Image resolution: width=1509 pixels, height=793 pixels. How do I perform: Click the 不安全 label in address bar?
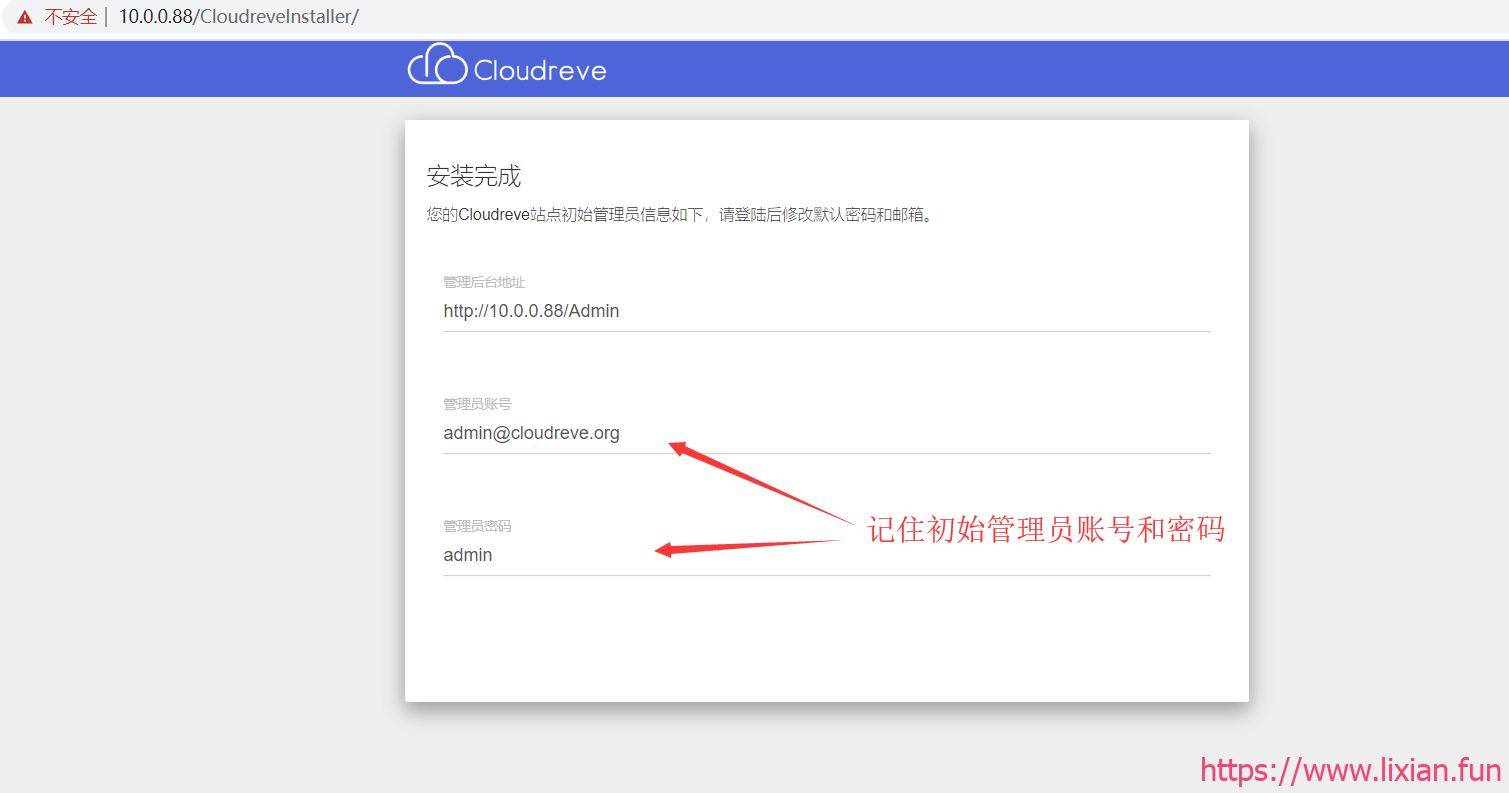pos(70,17)
